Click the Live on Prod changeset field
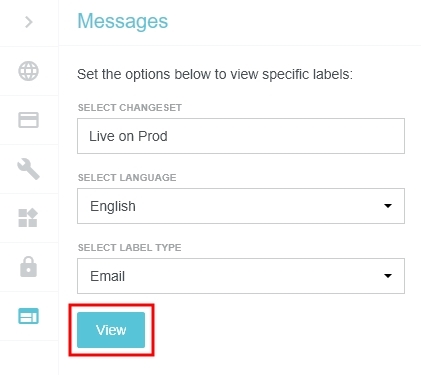 pyautogui.click(x=241, y=136)
